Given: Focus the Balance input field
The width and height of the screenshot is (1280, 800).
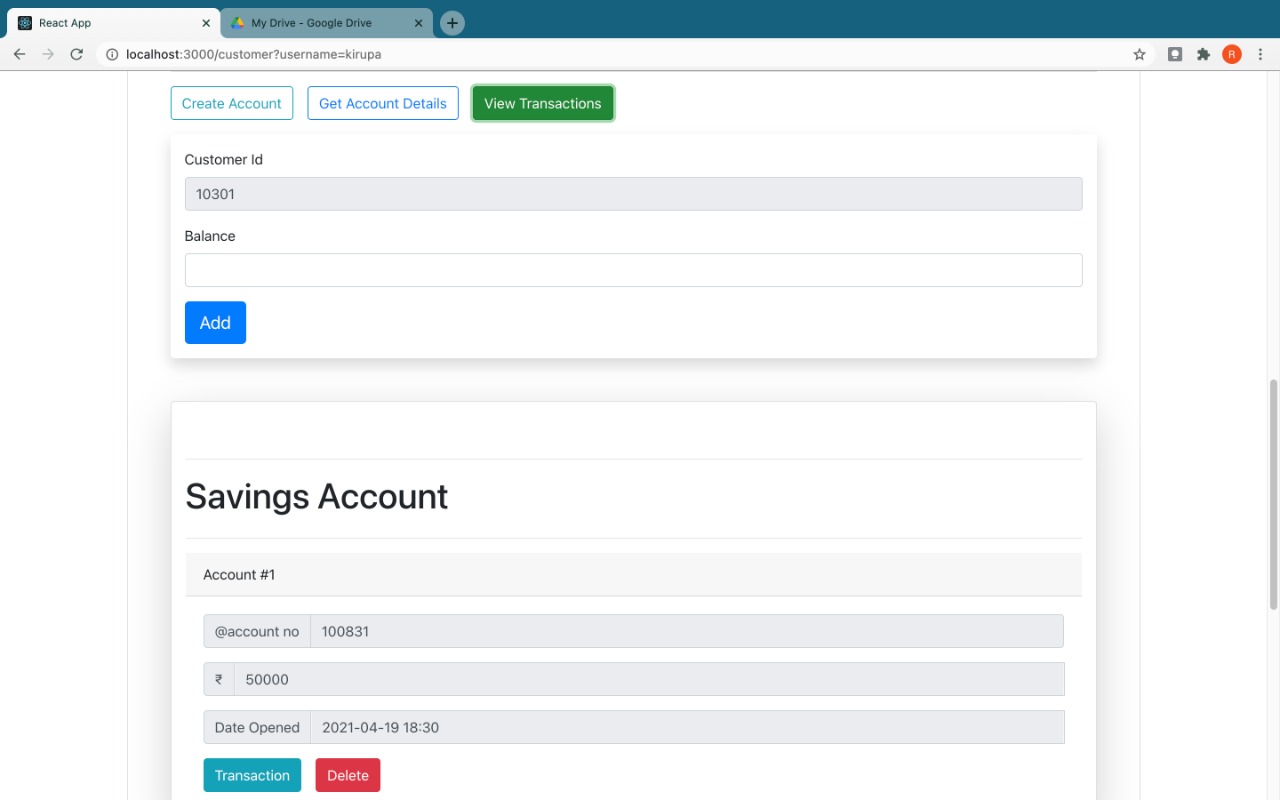Looking at the screenshot, I should pyautogui.click(x=633, y=270).
